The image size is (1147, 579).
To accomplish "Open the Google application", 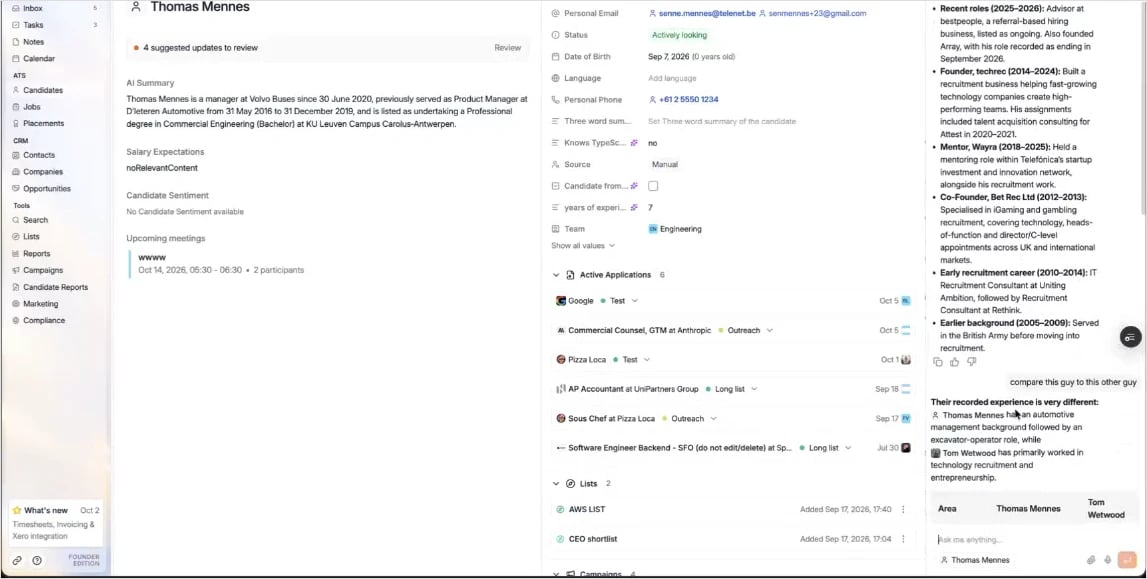I will pos(581,300).
